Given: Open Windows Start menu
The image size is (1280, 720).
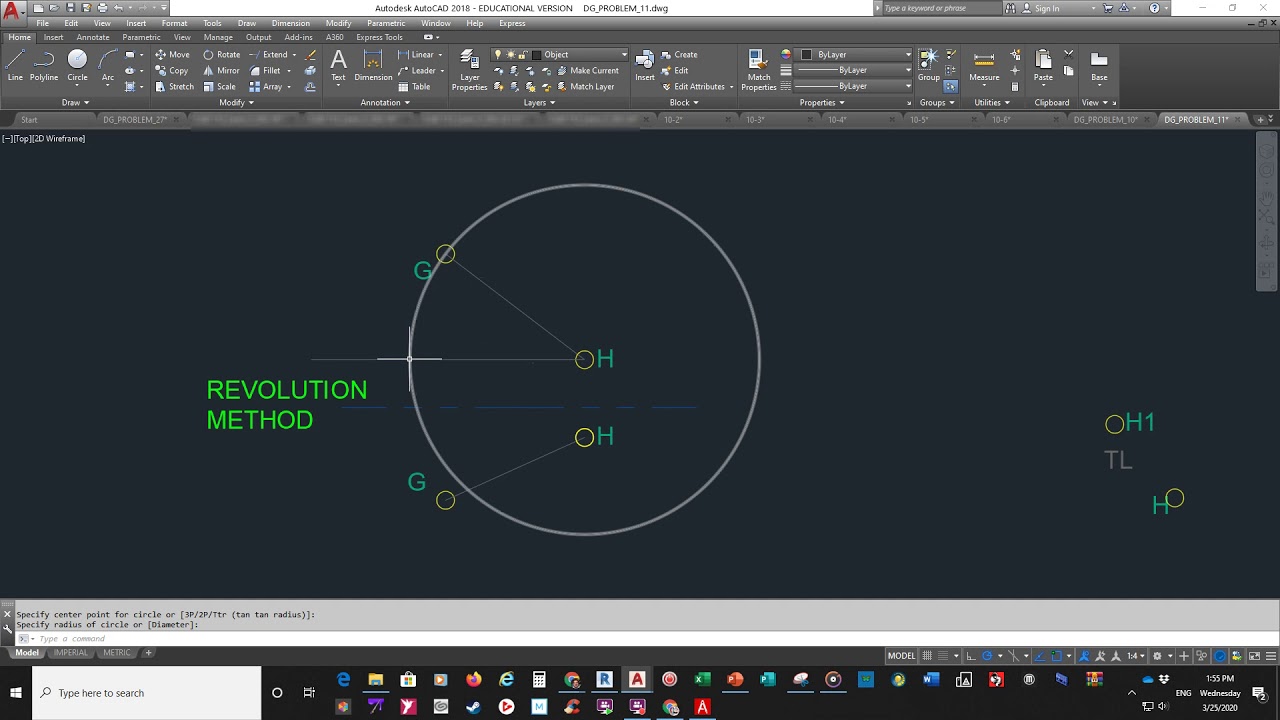Looking at the screenshot, I should point(16,693).
